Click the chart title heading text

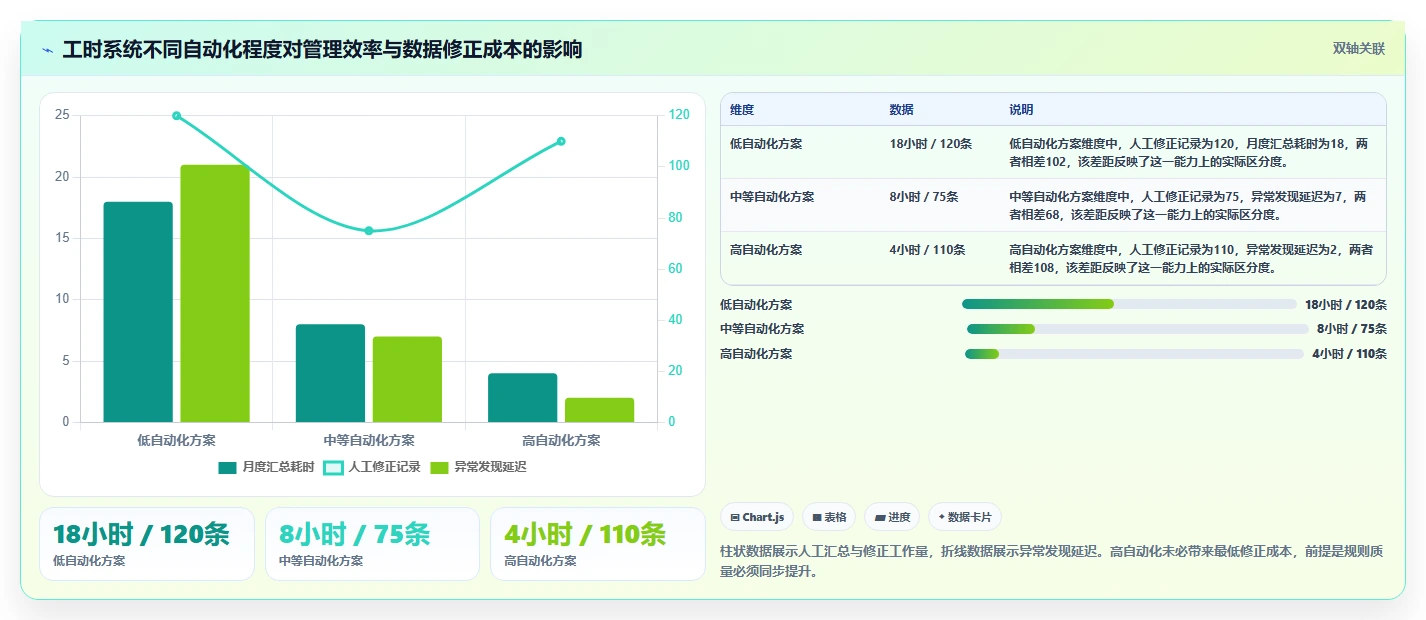pyautogui.click(x=322, y=50)
